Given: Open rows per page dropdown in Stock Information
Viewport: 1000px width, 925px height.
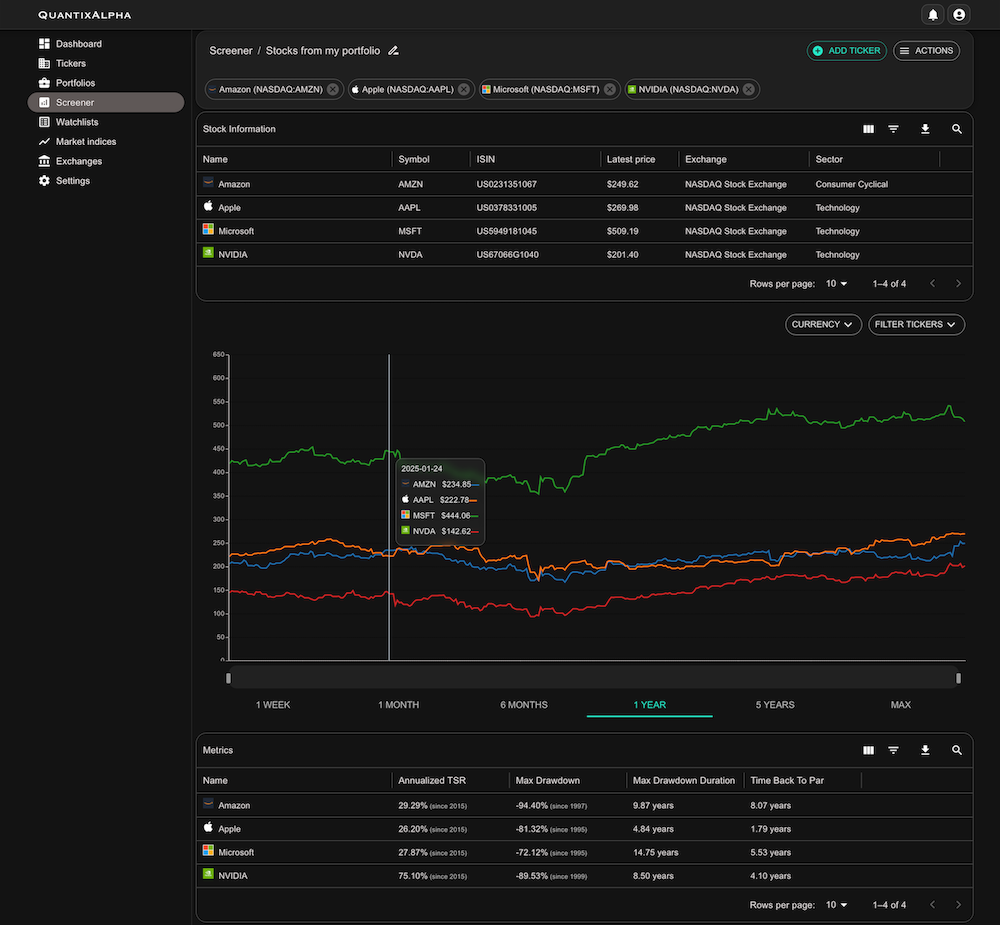Looking at the screenshot, I should 836,284.
